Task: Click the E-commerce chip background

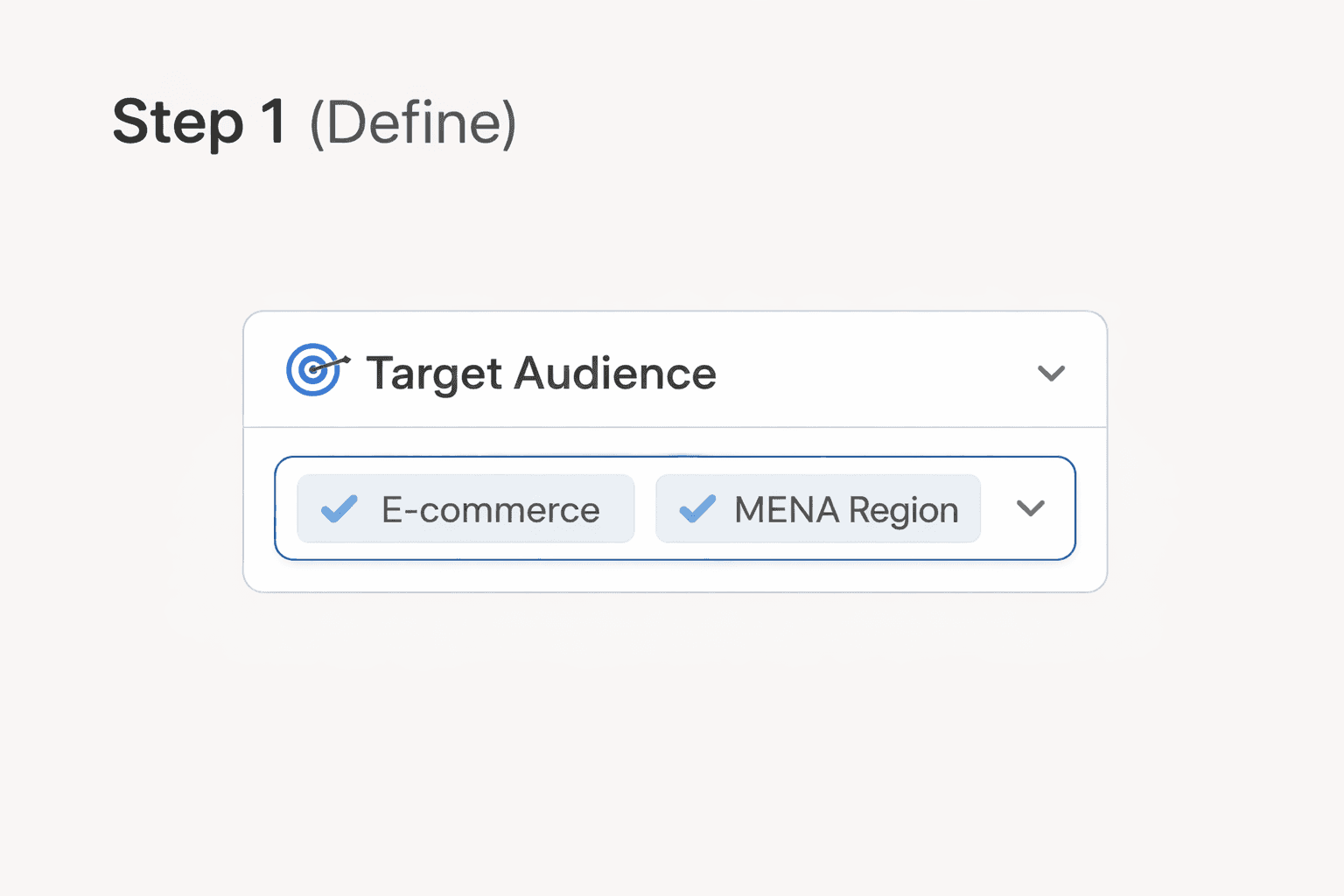Action: 465,507
